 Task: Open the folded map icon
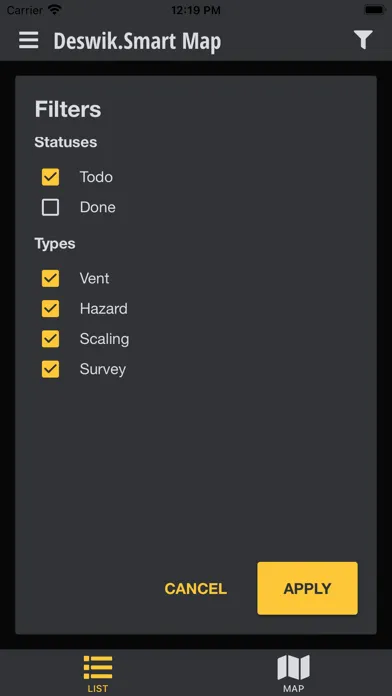293,667
